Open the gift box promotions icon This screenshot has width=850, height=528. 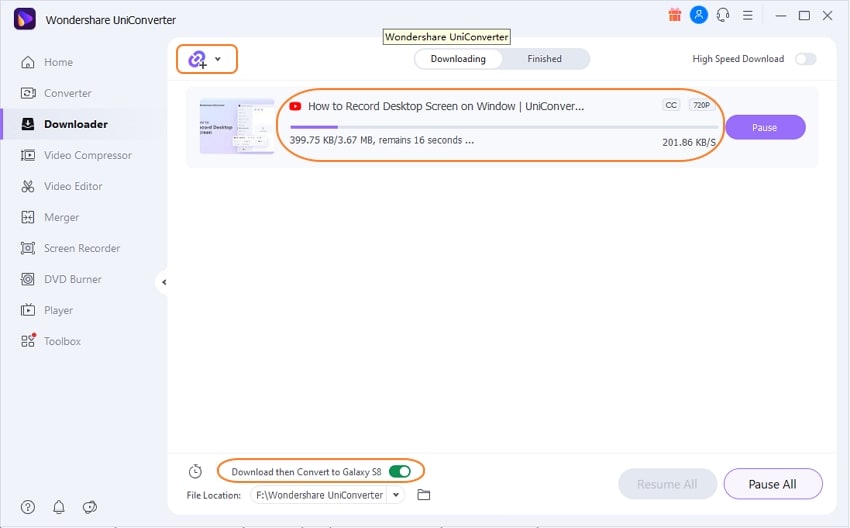(674, 15)
